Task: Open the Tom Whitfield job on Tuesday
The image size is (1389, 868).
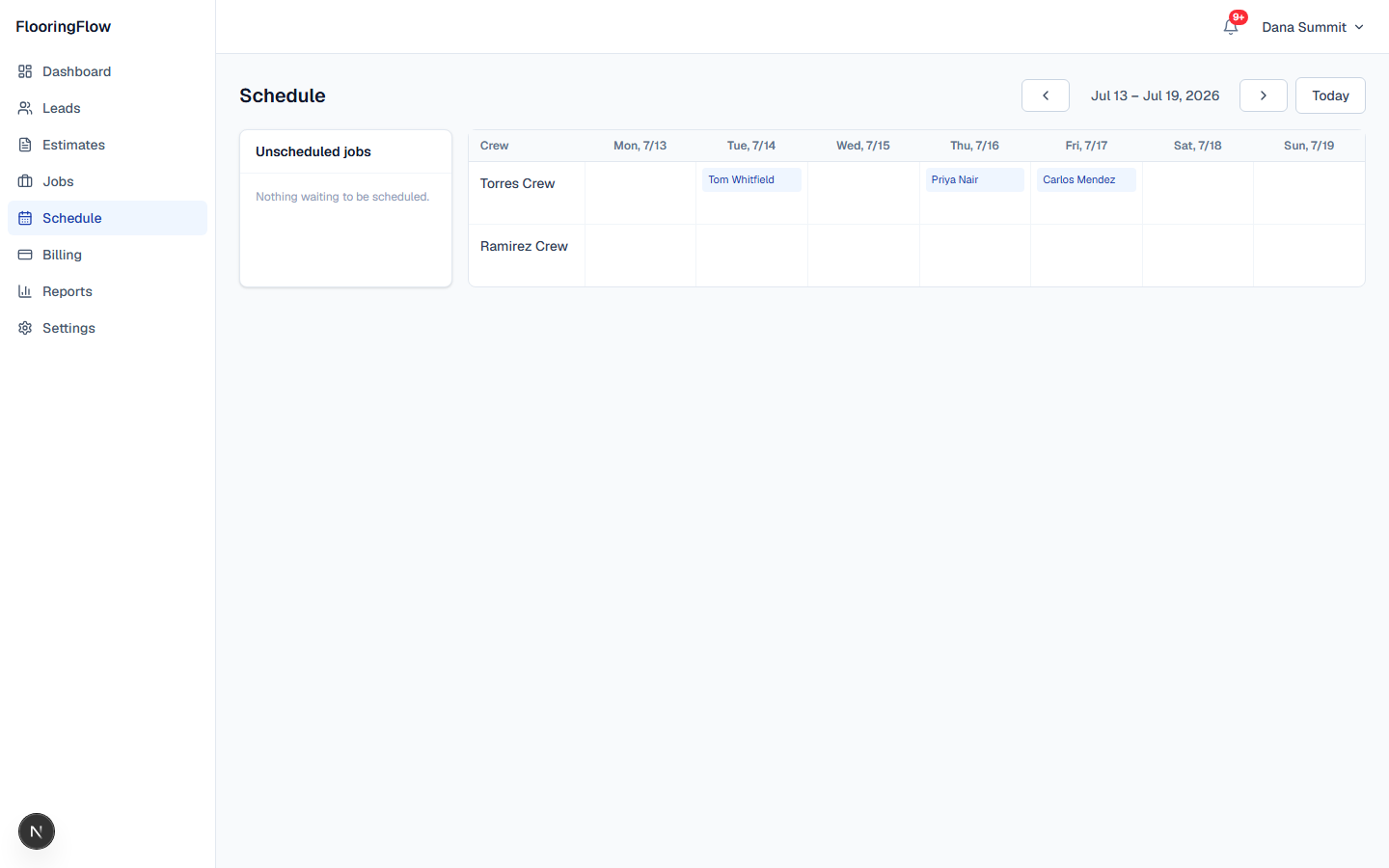Action: (751, 180)
